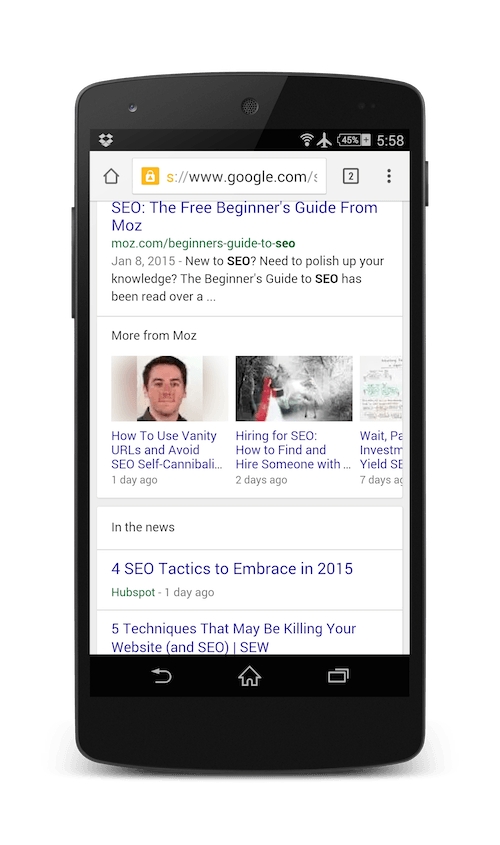Tap the Android recent apps button
Screen dimensions: 500x845
[x=338, y=675]
